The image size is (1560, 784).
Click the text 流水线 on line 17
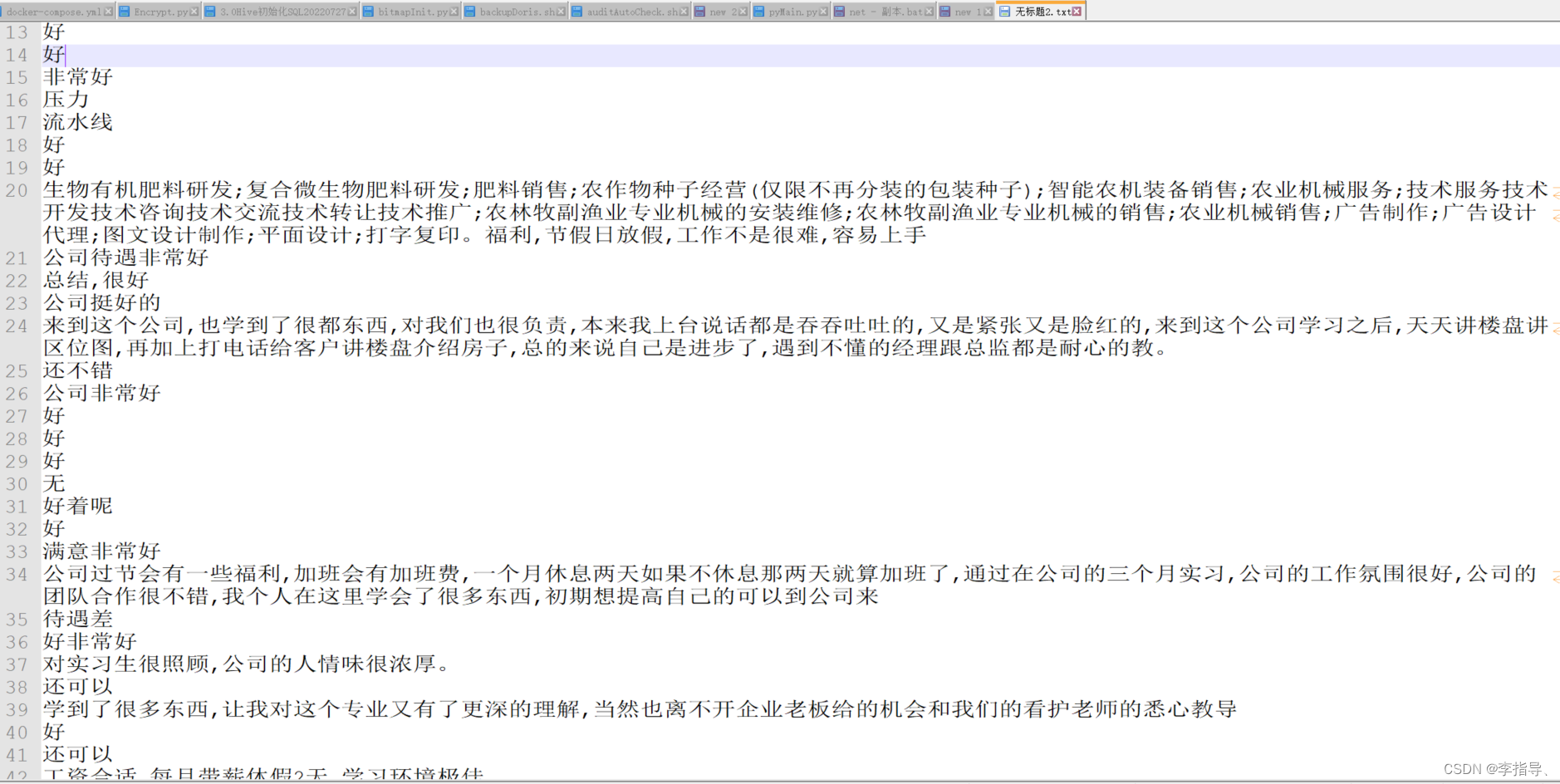(78, 122)
